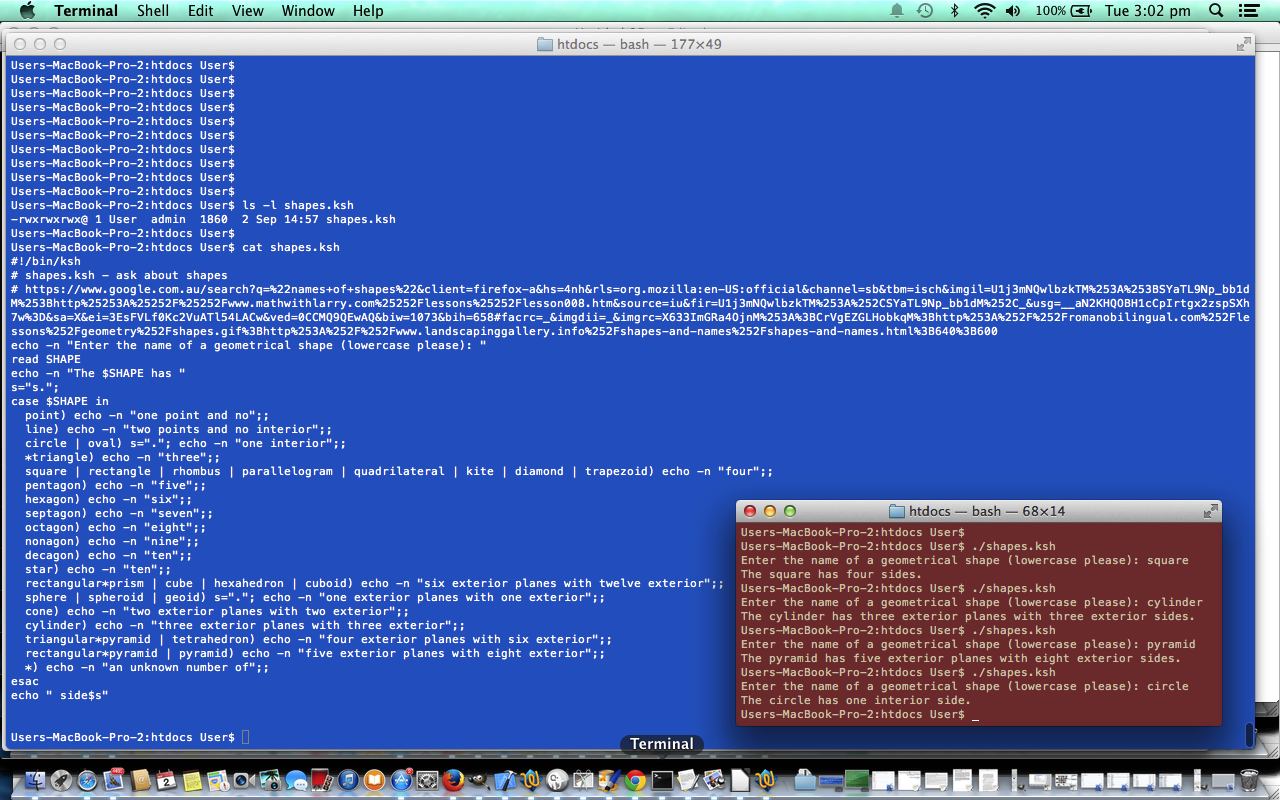Open the Window menu

307,11
